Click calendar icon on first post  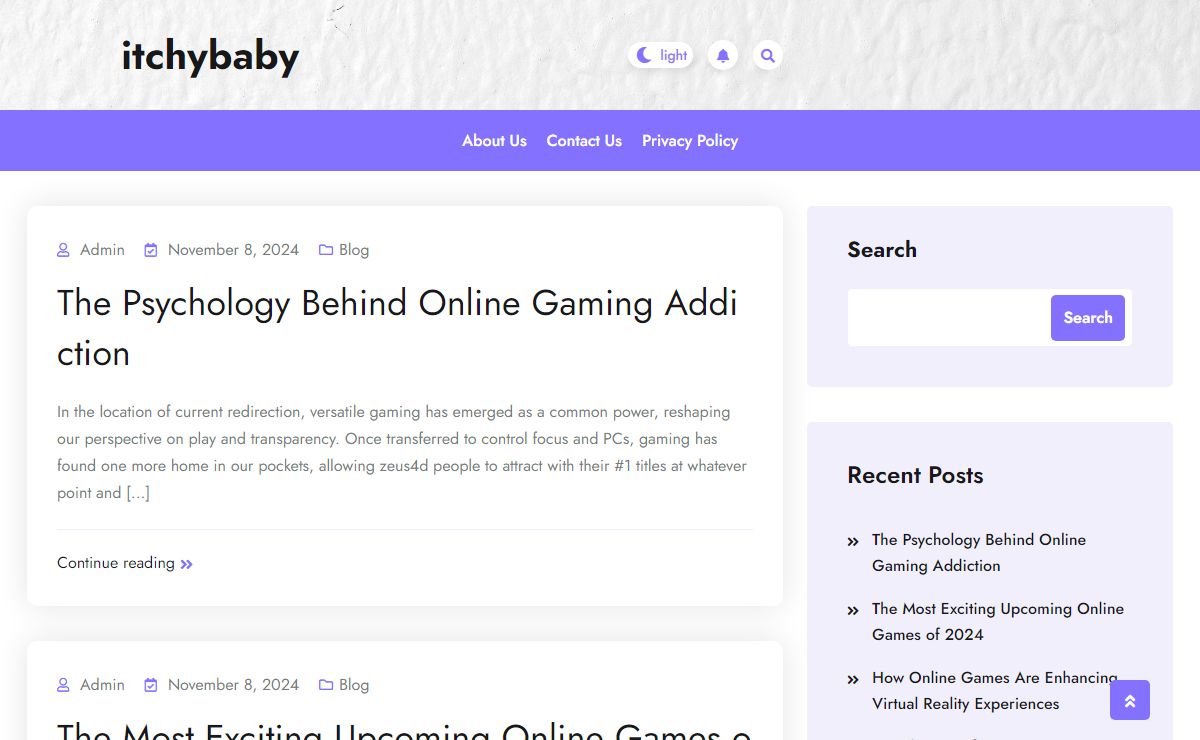151,250
